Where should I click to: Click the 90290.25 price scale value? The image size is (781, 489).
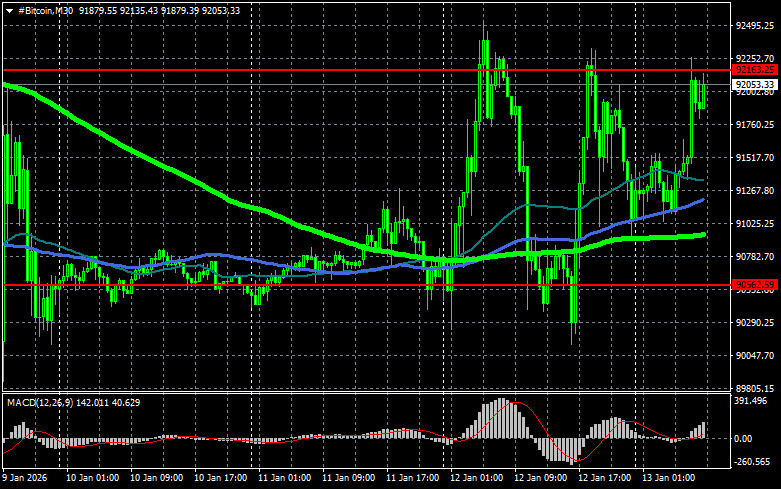[755, 323]
